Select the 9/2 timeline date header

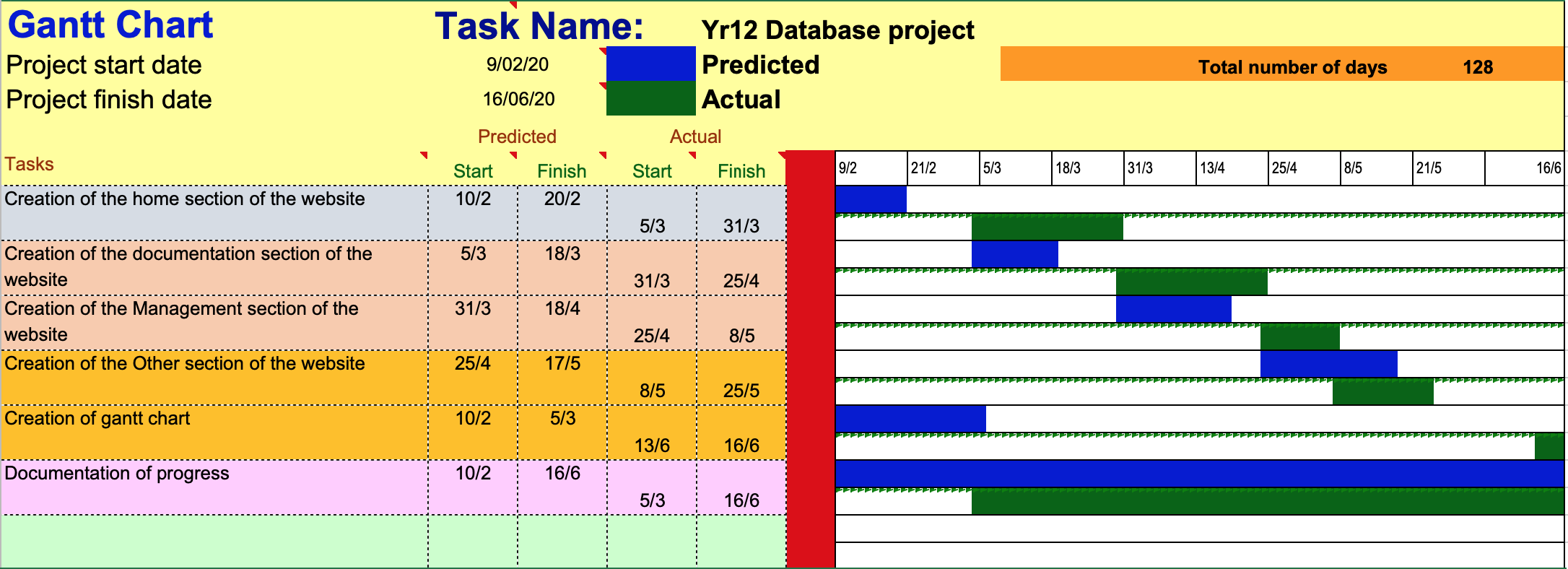pyautogui.click(x=871, y=168)
